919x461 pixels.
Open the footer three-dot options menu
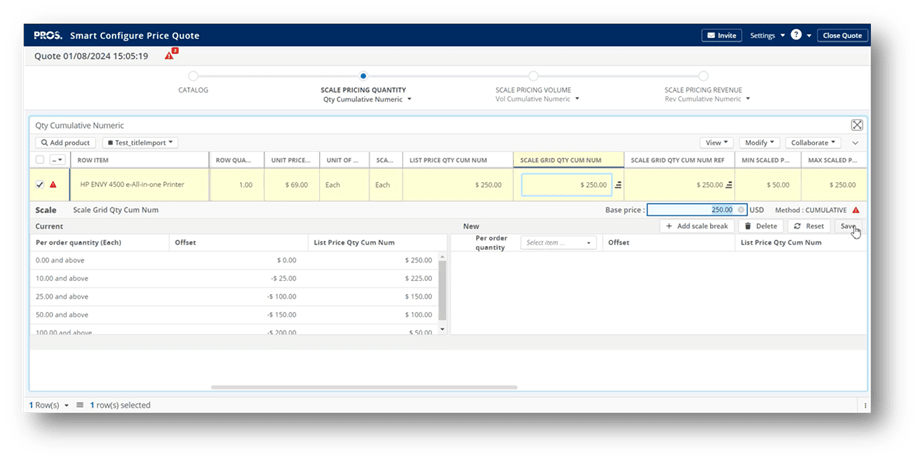[x=865, y=405]
